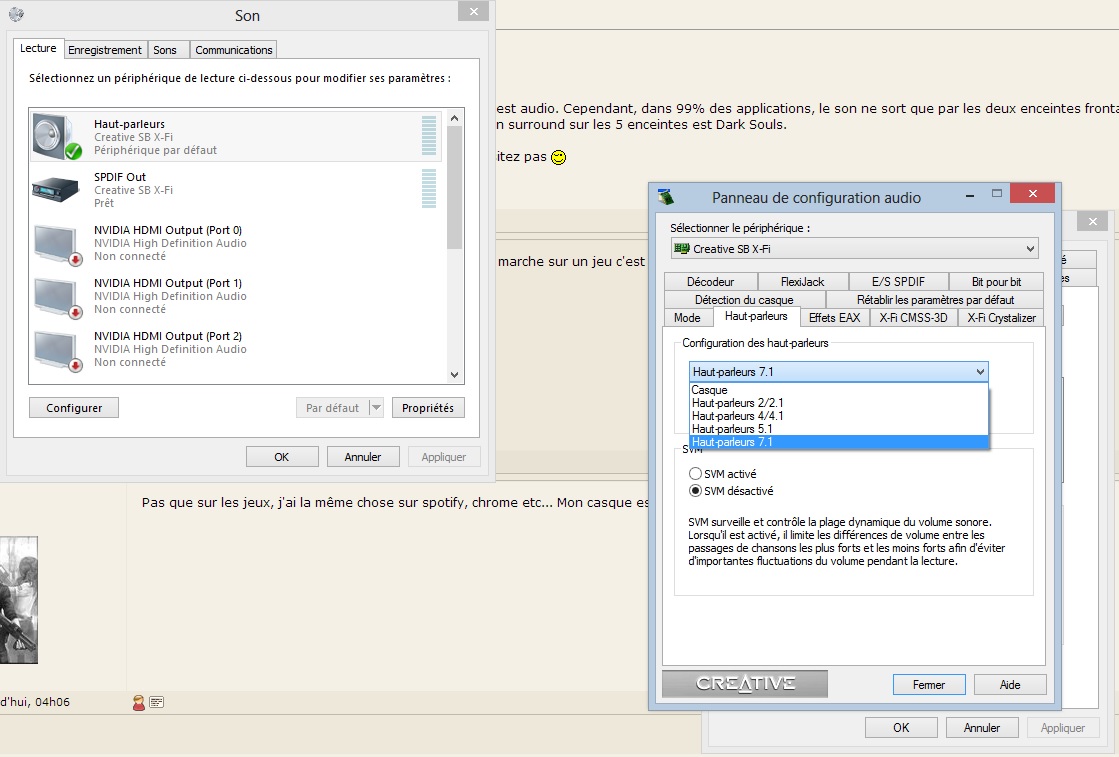Screen dimensions: 1119x757
Task: Open the X-Fi CMSS-3D tab
Action: click(913, 317)
